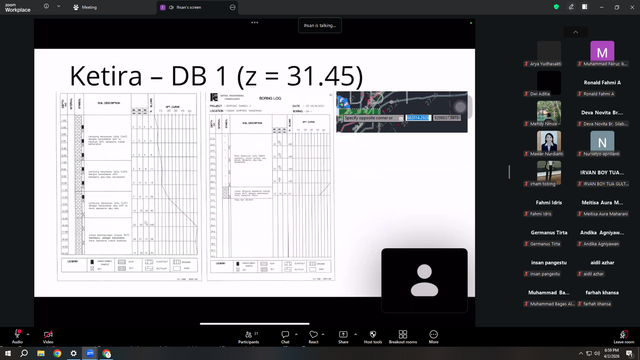This screenshot has width=640, height=360.
Task: Select Germanus Tirta participant tile
Action: point(549,235)
